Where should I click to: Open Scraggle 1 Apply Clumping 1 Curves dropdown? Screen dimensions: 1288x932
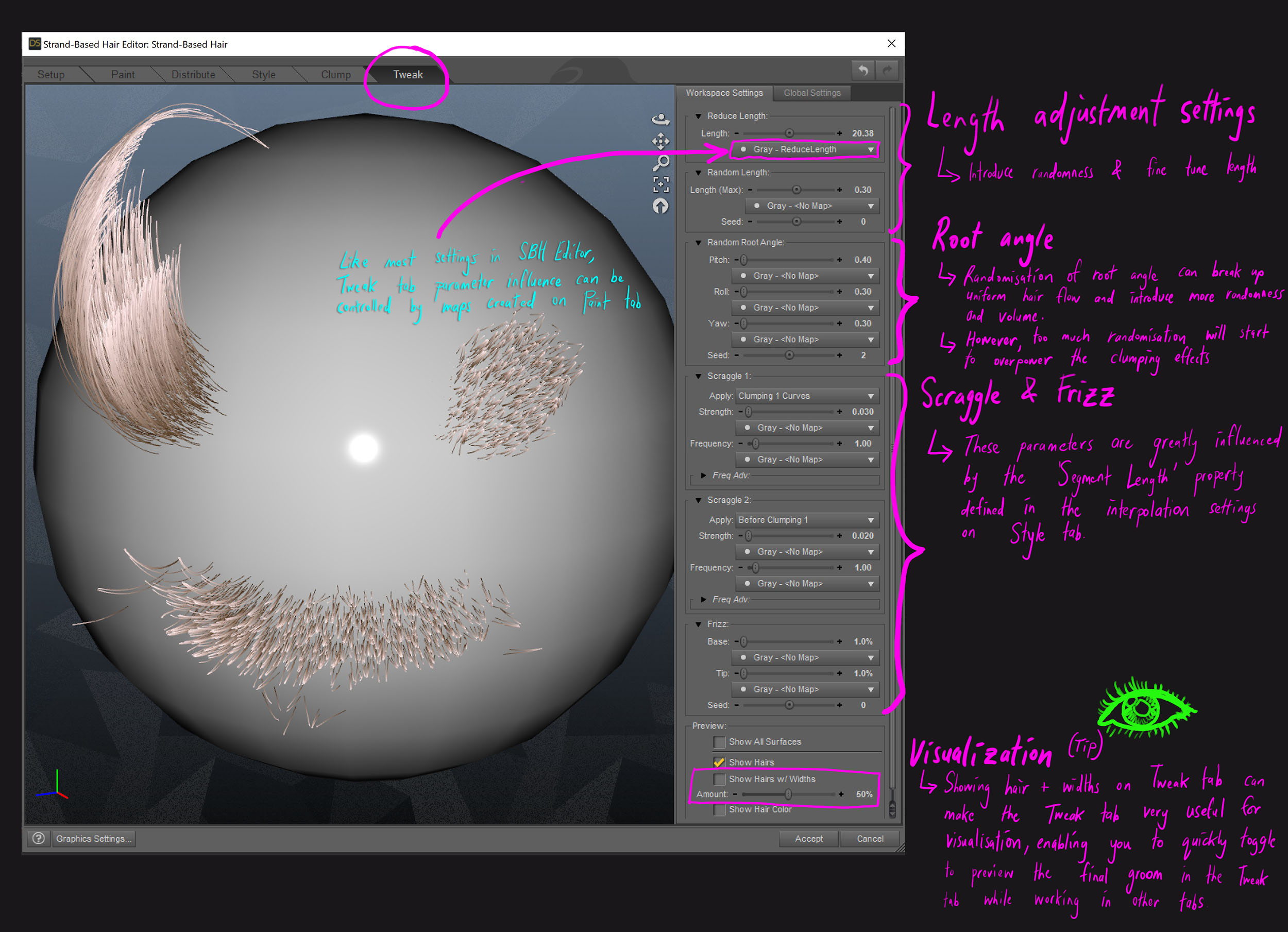click(x=806, y=396)
